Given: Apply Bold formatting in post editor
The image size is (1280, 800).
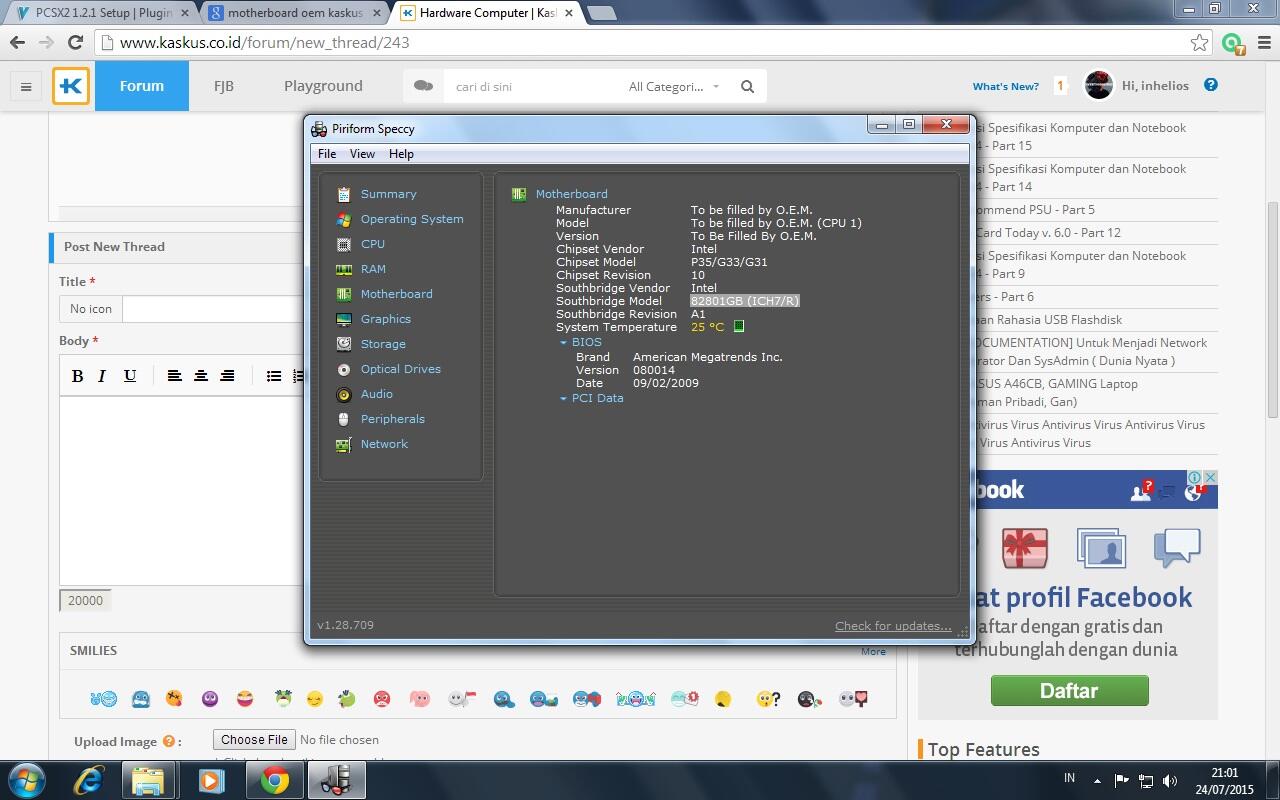Looking at the screenshot, I should pos(77,376).
